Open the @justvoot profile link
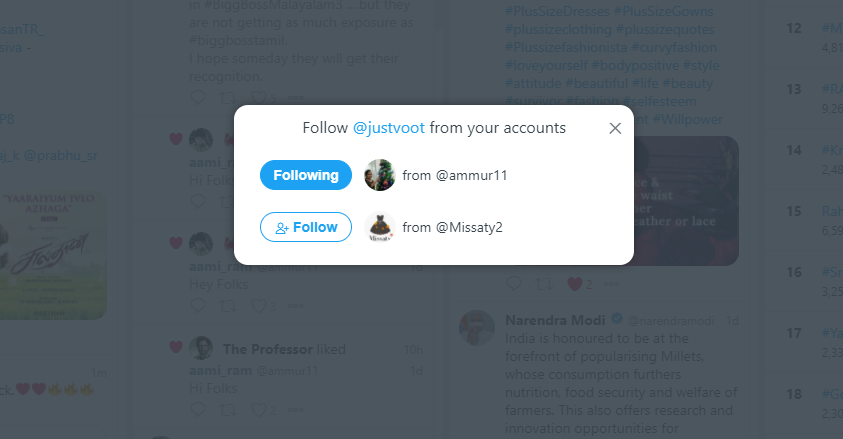 389,128
